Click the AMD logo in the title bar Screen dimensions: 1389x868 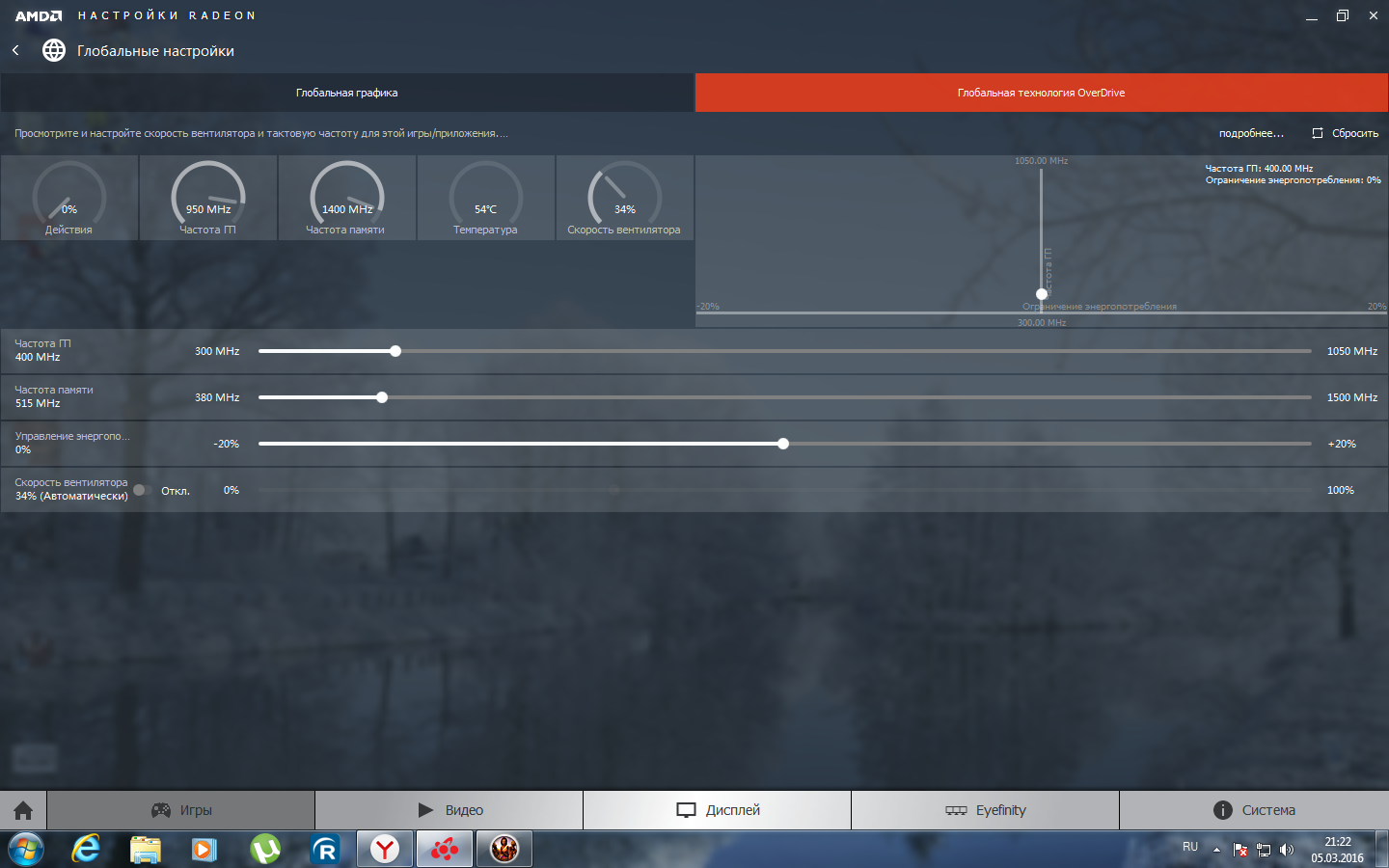[x=39, y=15]
